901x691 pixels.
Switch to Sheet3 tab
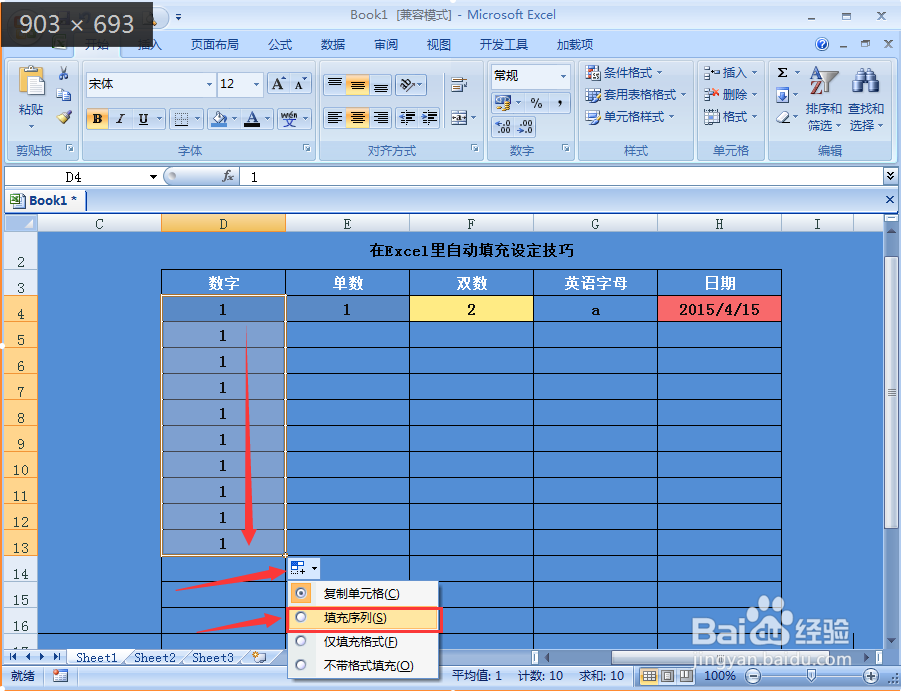click(213, 658)
